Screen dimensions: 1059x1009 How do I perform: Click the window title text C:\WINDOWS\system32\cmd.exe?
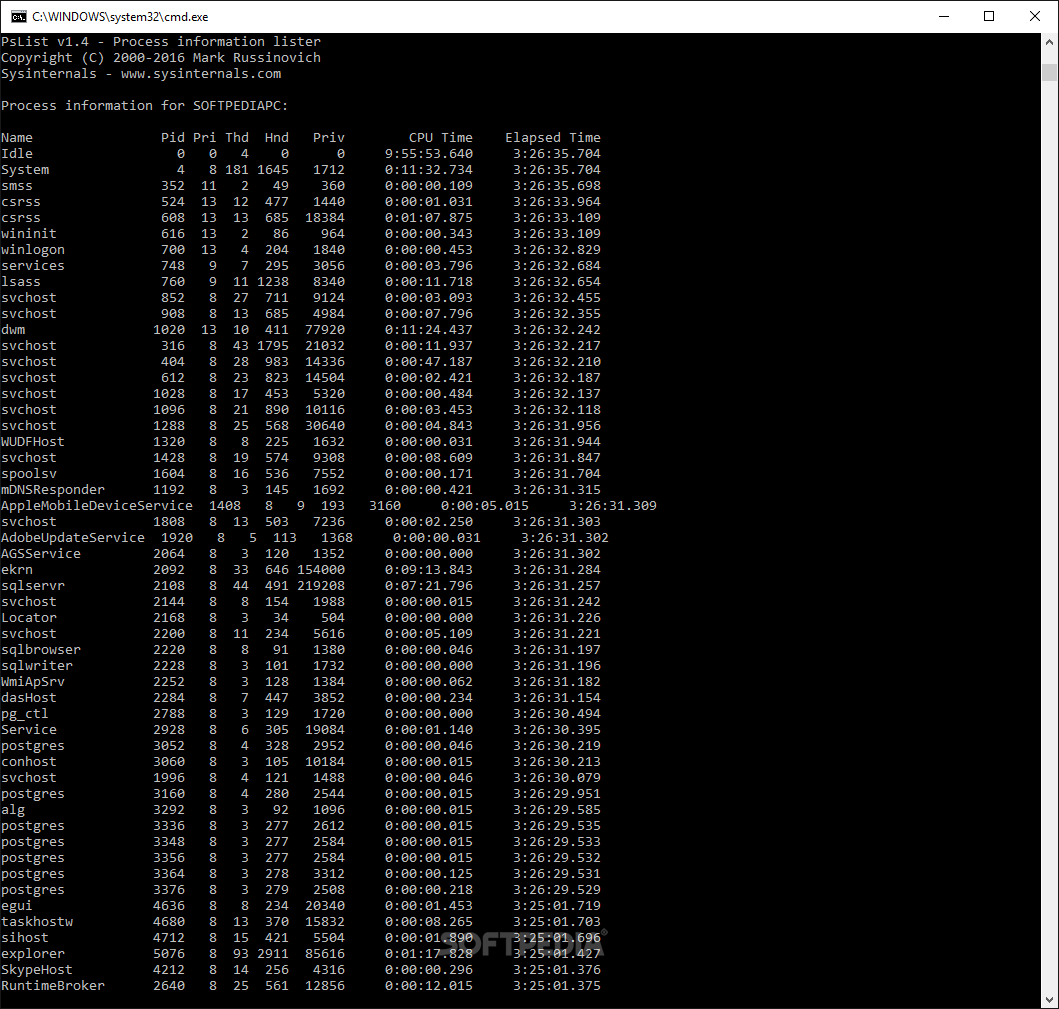(120, 17)
